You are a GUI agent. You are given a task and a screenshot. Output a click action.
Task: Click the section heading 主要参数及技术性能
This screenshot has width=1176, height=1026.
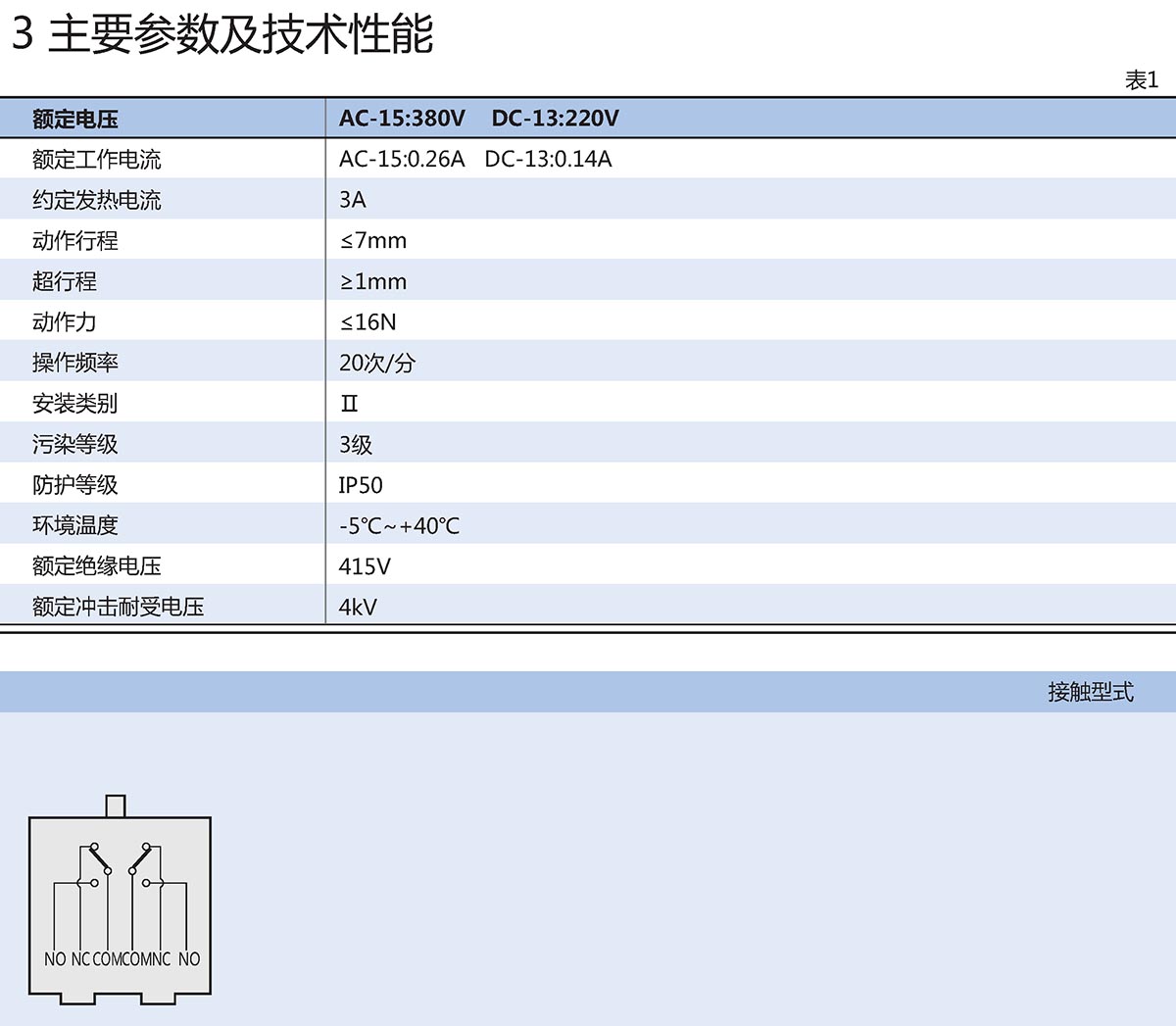click(x=240, y=34)
